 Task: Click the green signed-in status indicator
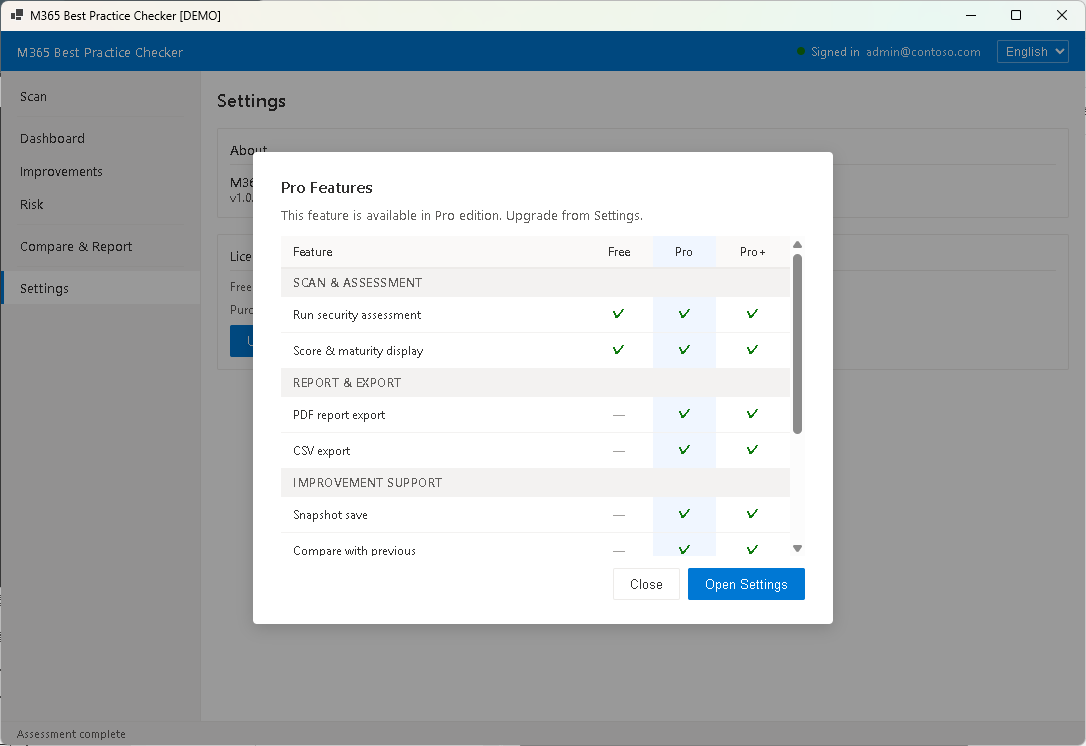click(x=799, y=51)
